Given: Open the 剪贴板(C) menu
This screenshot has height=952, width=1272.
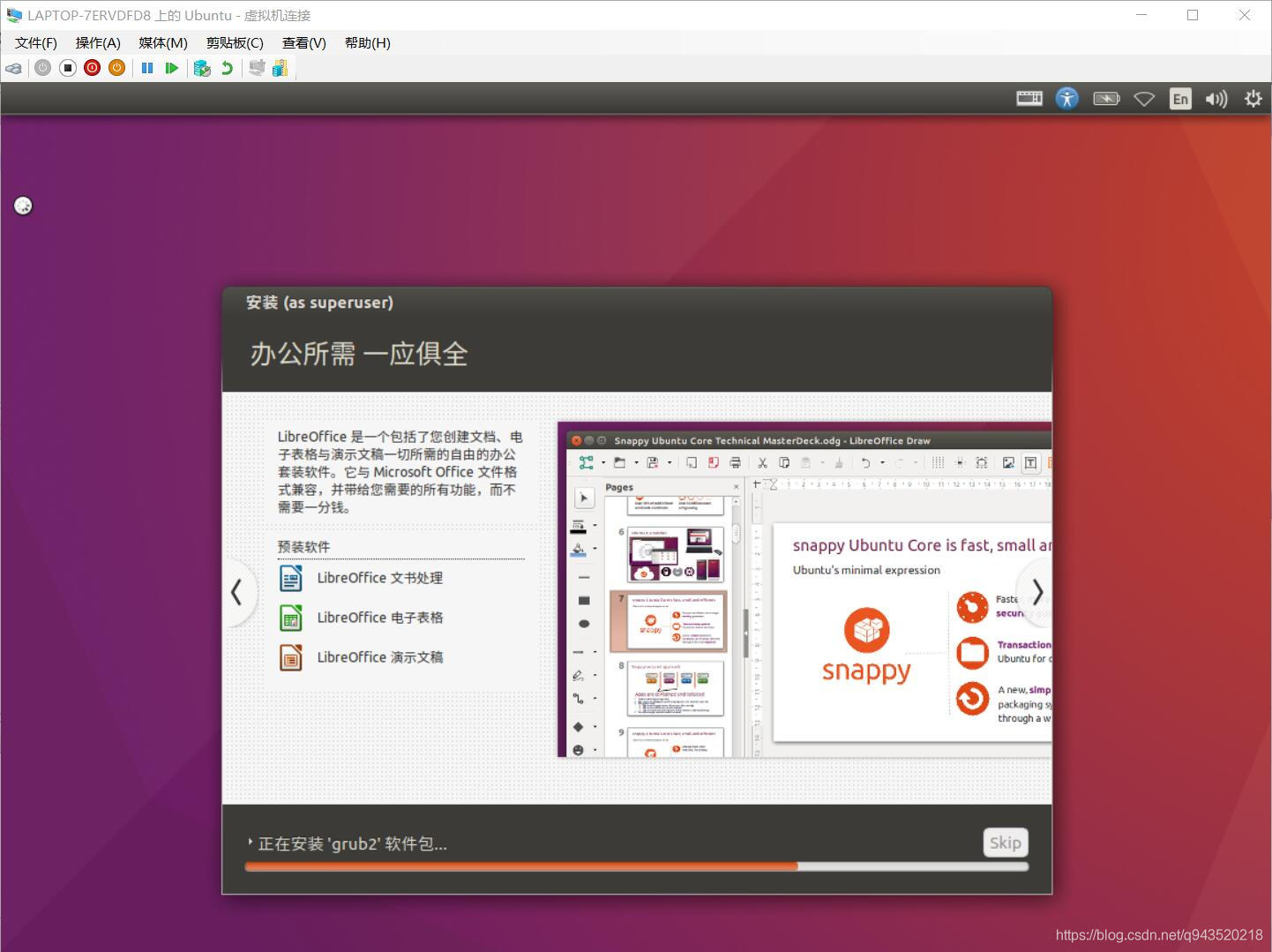Looking at the screenshot, I should [235, 42].
